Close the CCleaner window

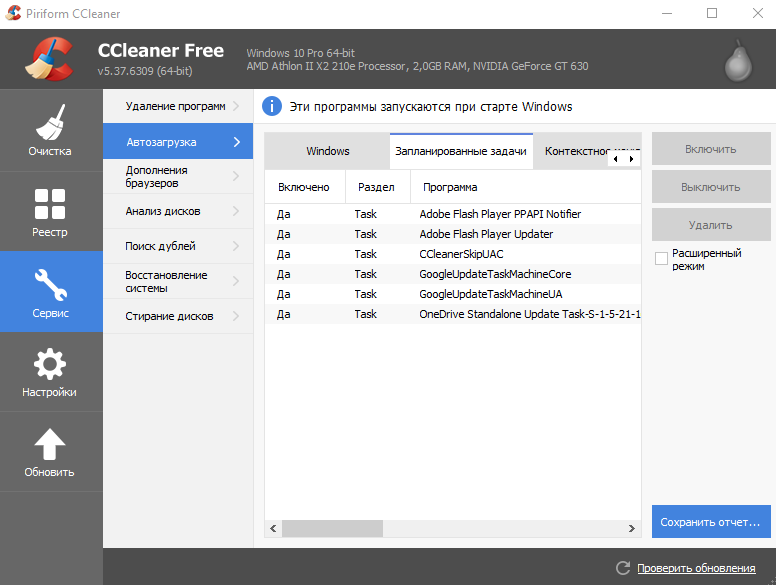[758, 13]
